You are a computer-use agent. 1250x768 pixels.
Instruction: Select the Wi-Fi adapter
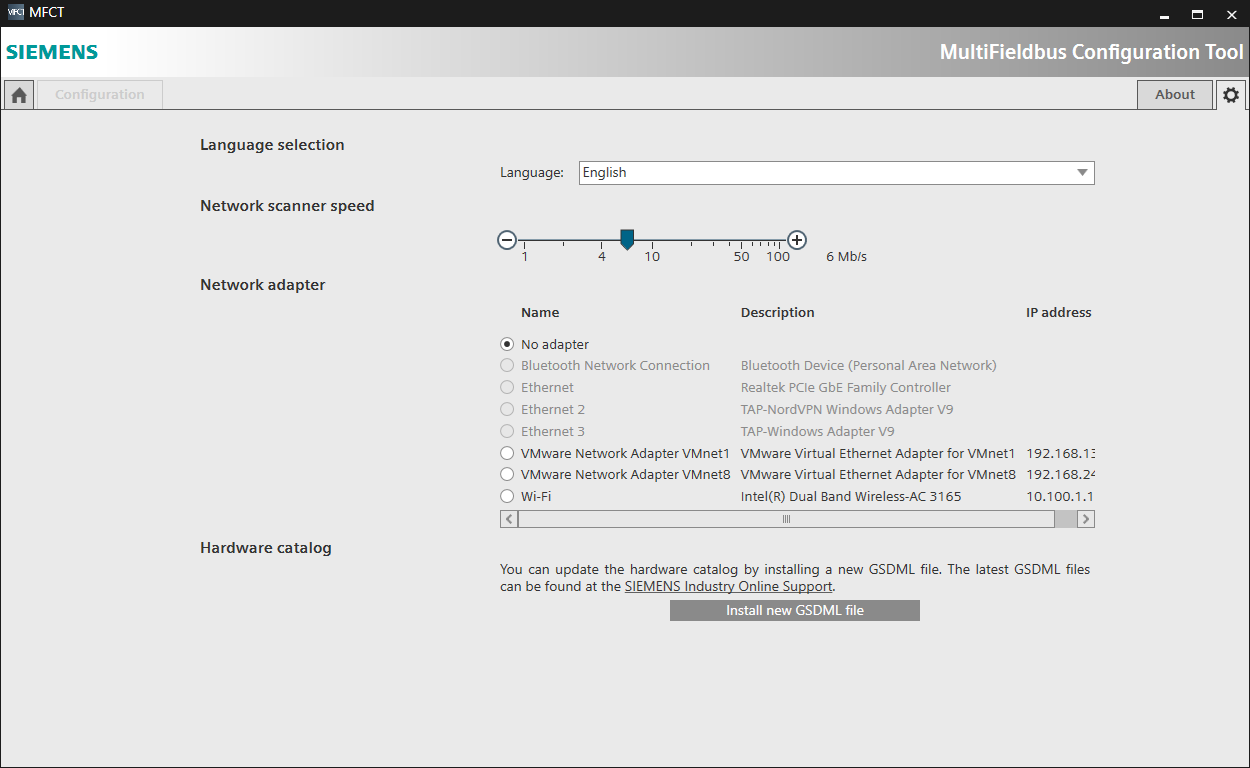tap(507, 497)
